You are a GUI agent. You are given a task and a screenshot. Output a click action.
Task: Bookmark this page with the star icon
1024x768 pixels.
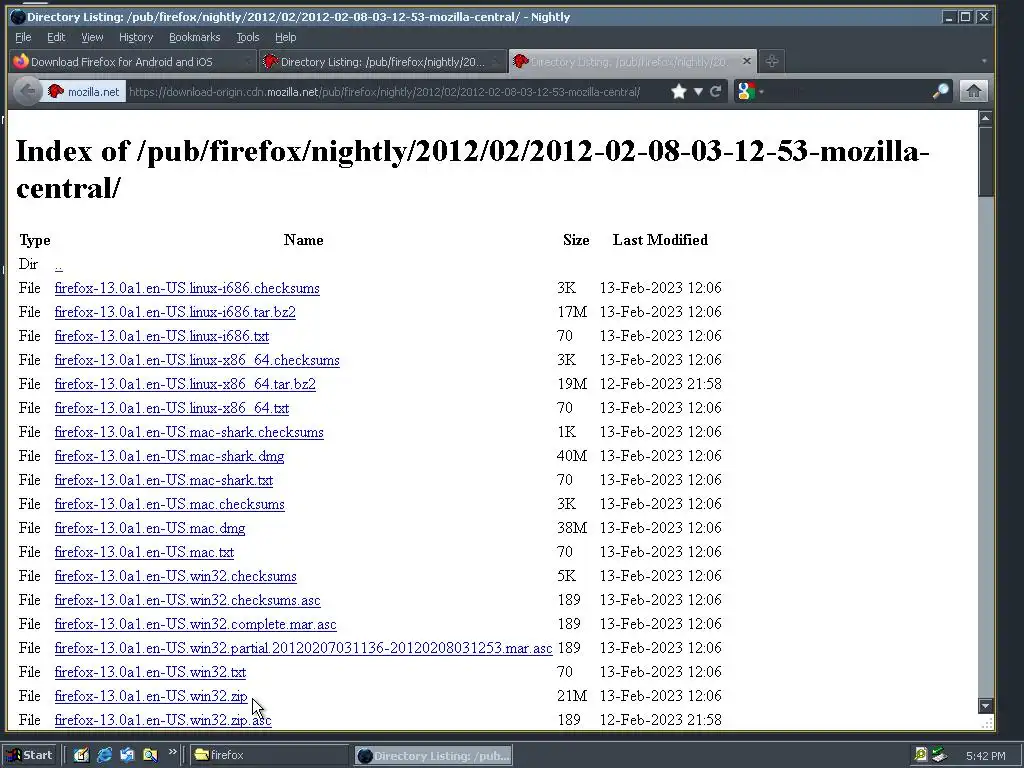679,91
